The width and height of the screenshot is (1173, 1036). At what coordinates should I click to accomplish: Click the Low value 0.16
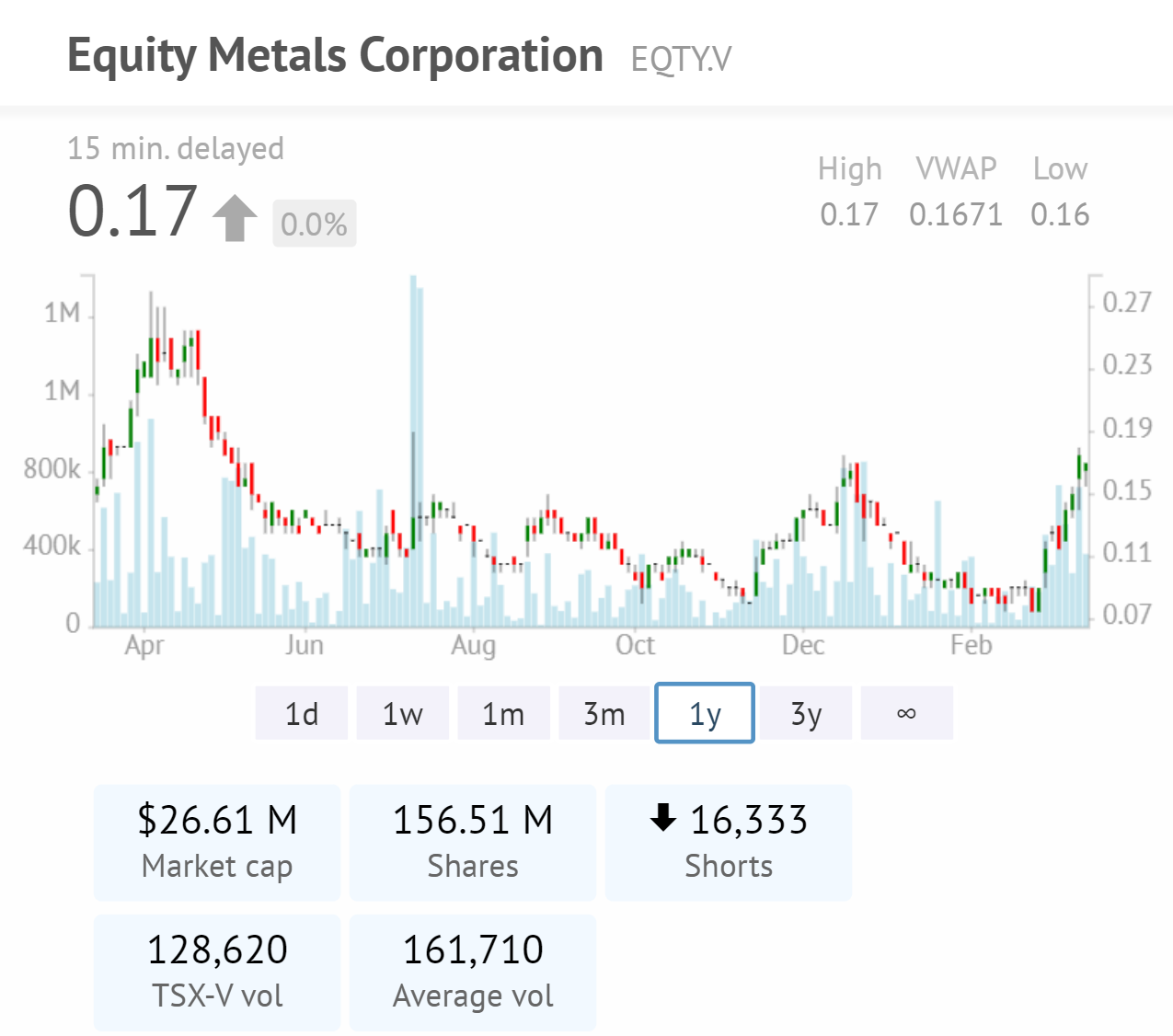click(1060, 214)
